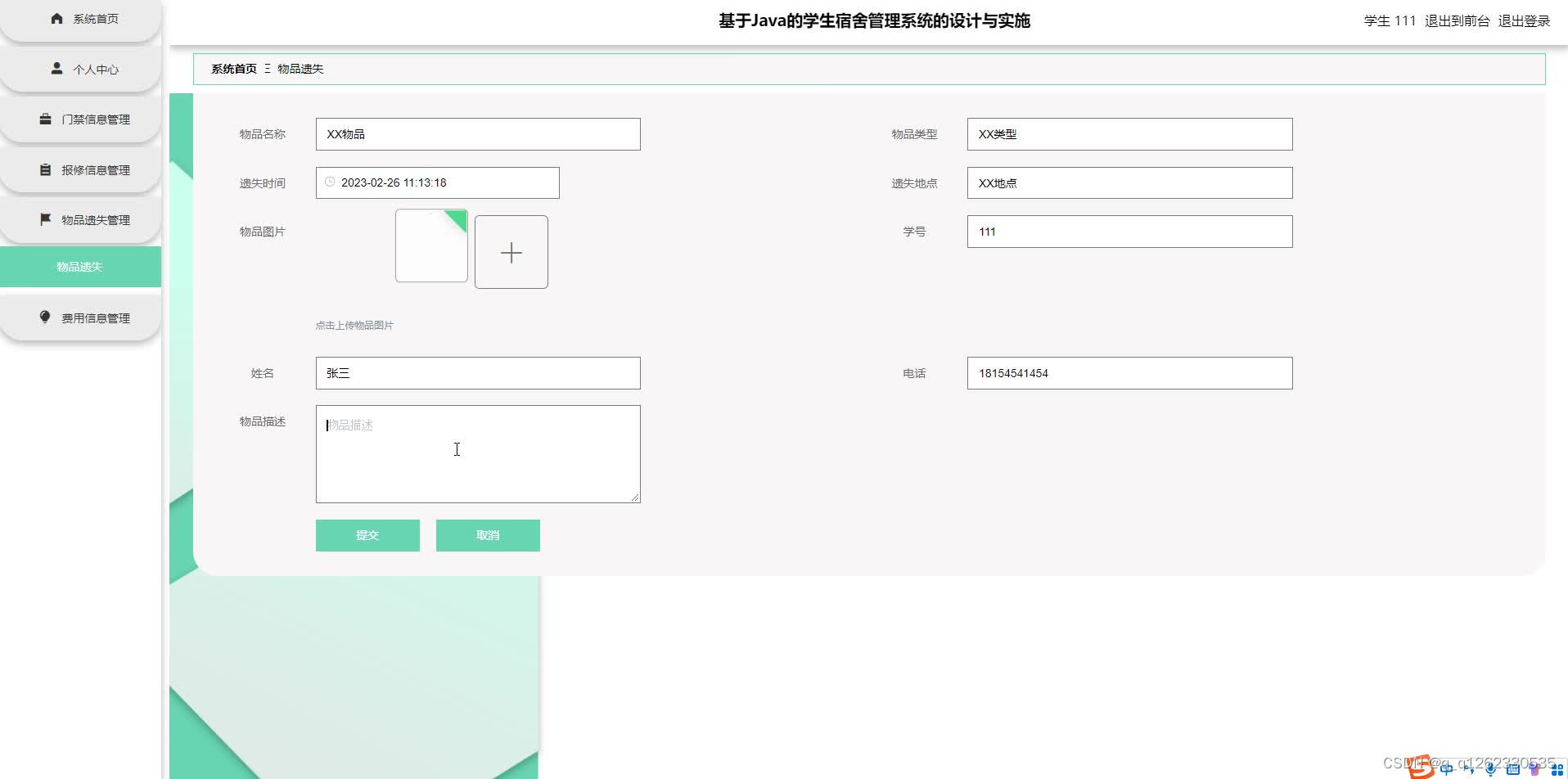1568x779 pixels.
Task: Focus the 学号 input containing 111
Action: pyautogui.click(x=1129, y=232)
